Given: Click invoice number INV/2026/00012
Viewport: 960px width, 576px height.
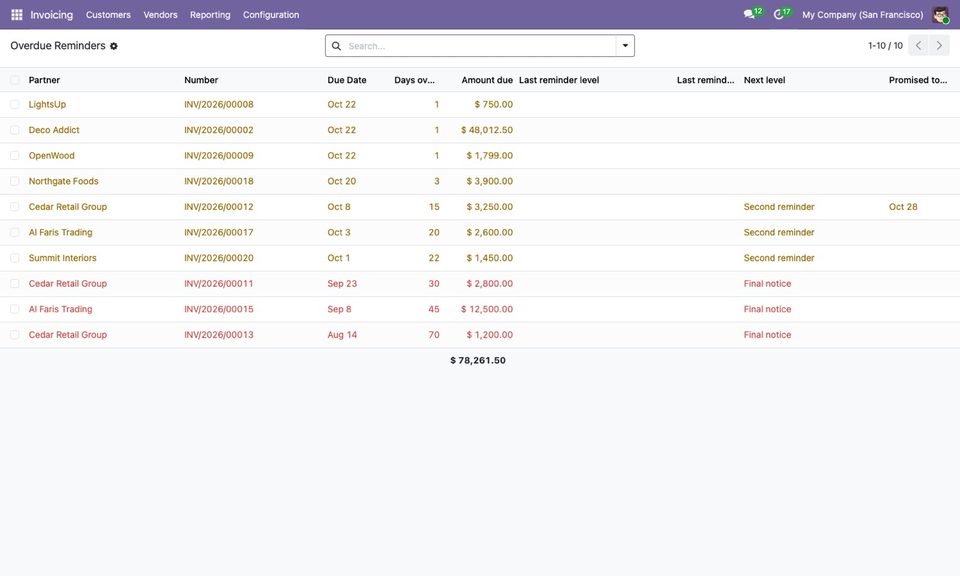Looking at the screenshot, I should (x=219, y=207).
